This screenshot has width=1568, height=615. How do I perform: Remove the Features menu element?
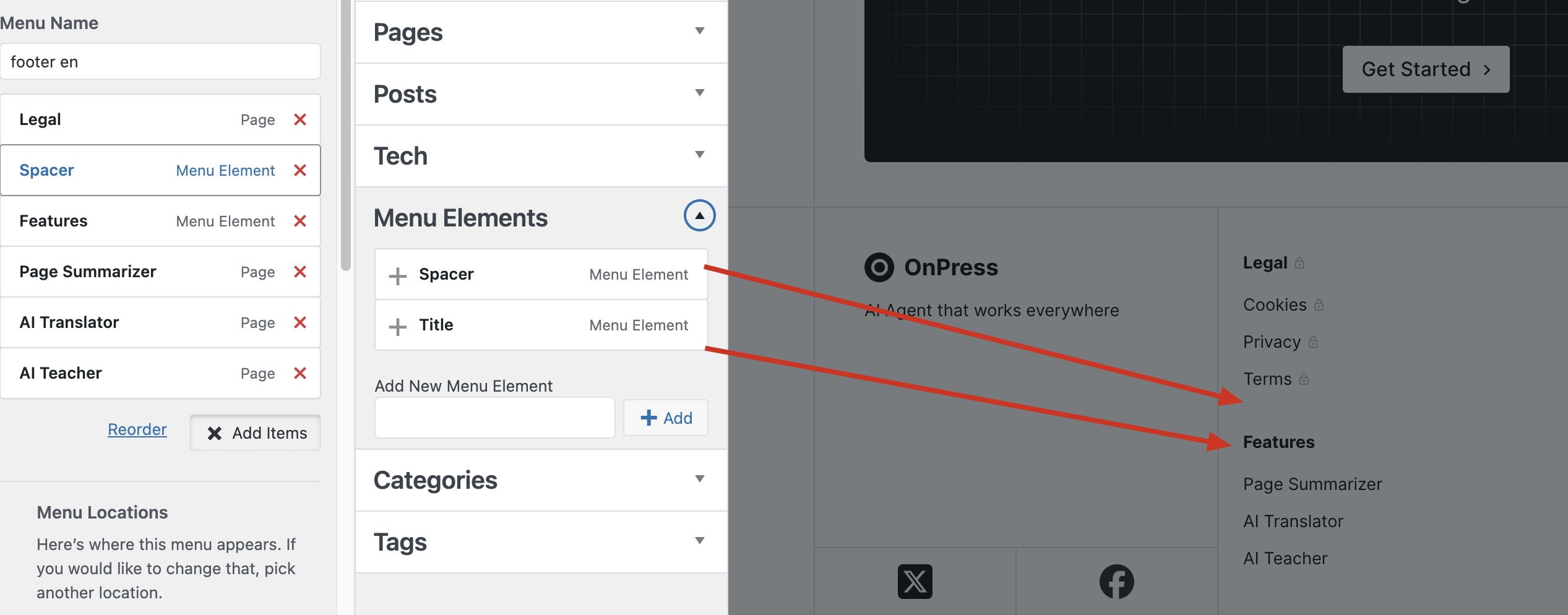[x=300, y=221]
